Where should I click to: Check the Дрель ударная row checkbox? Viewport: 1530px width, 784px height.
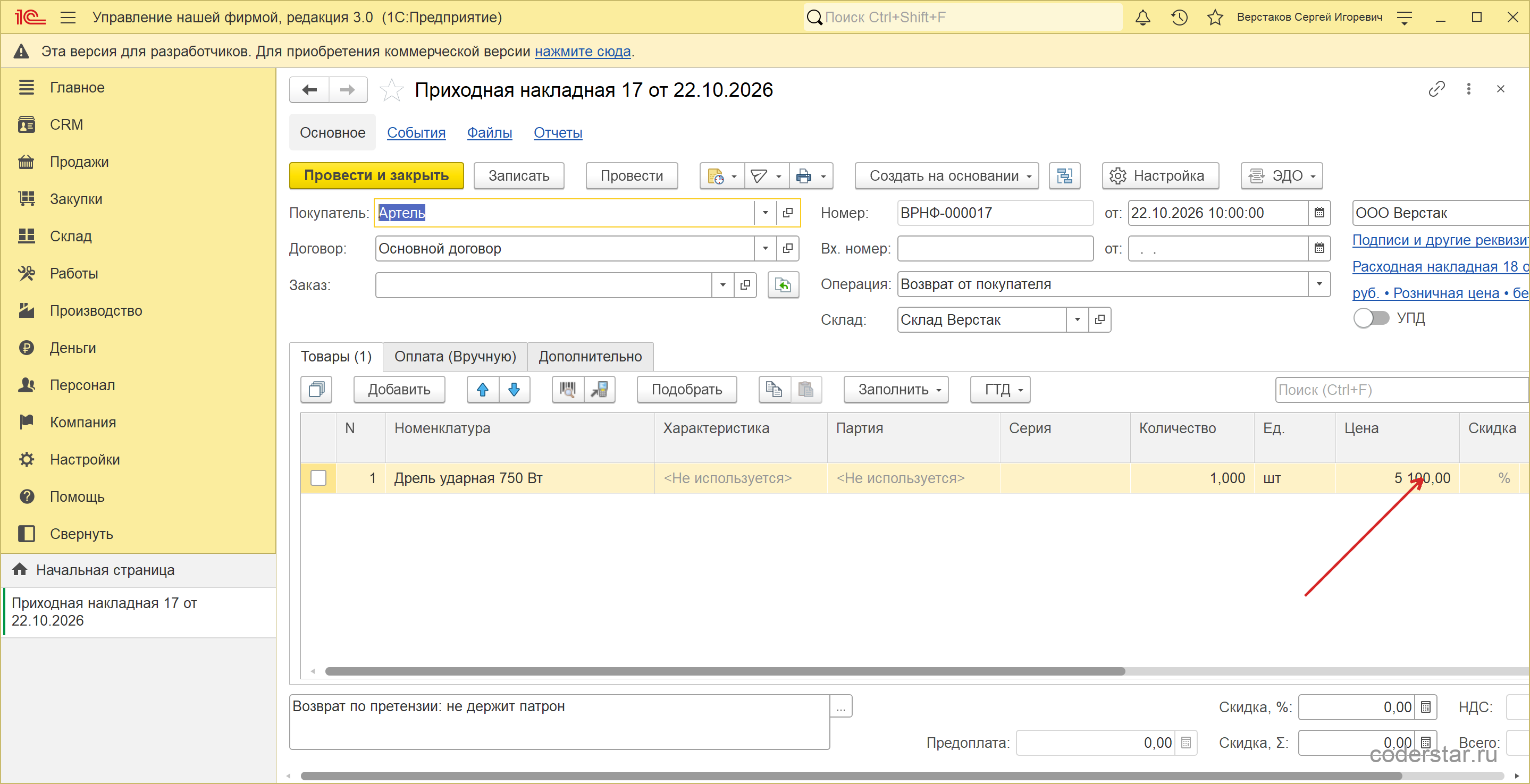pos(318,478)
